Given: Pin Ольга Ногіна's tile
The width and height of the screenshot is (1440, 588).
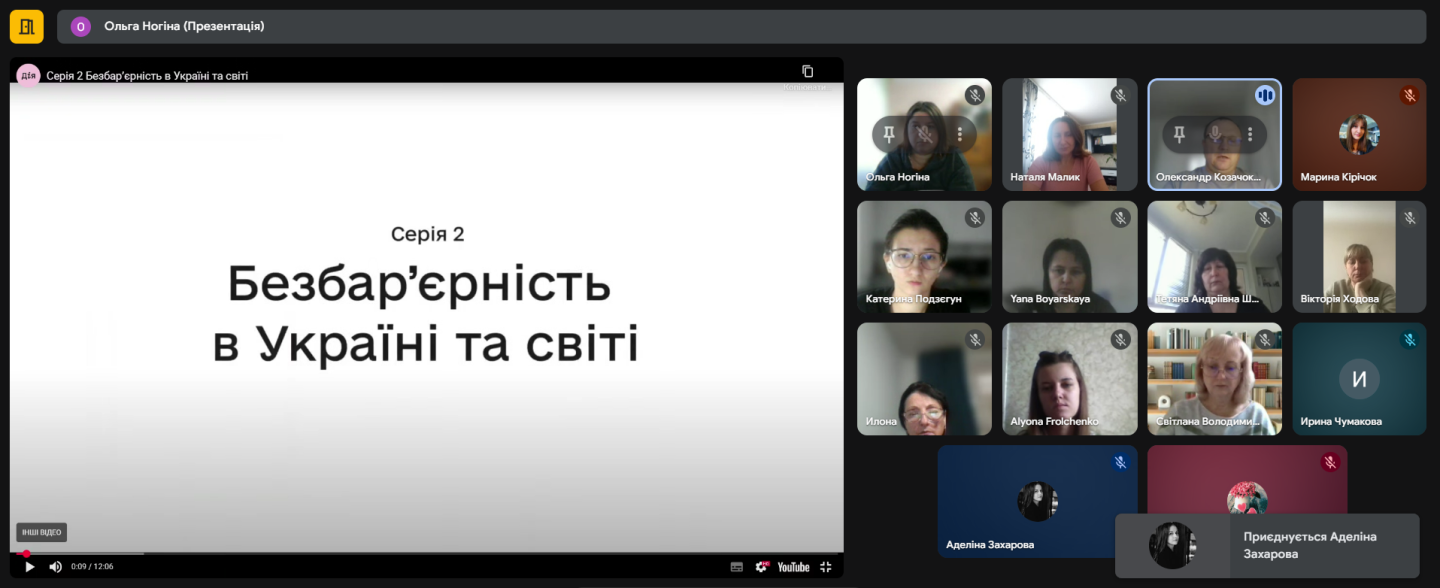Looking at the screenshot, I should click(889, 134).
